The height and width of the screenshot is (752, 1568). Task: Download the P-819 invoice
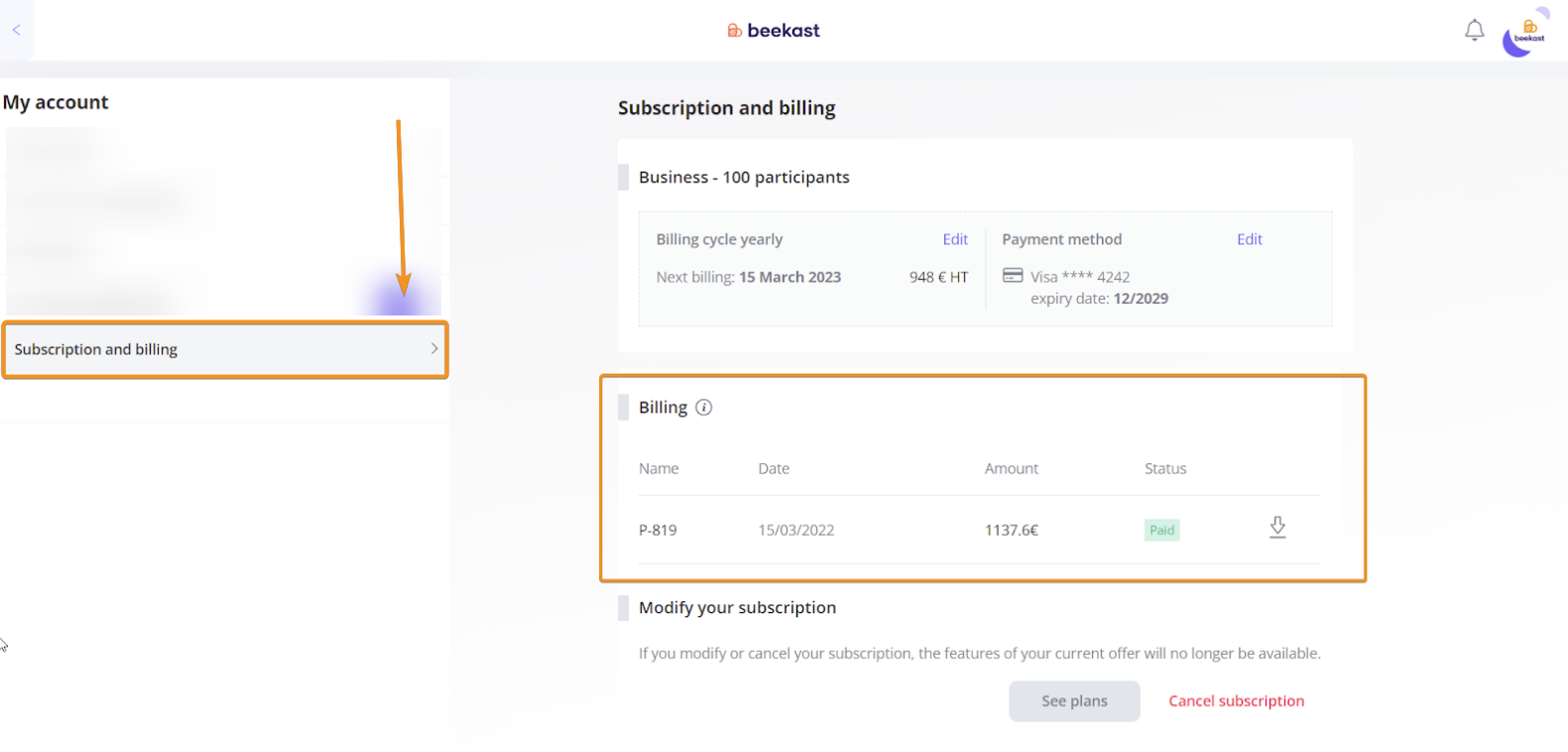coord(1277,528)
